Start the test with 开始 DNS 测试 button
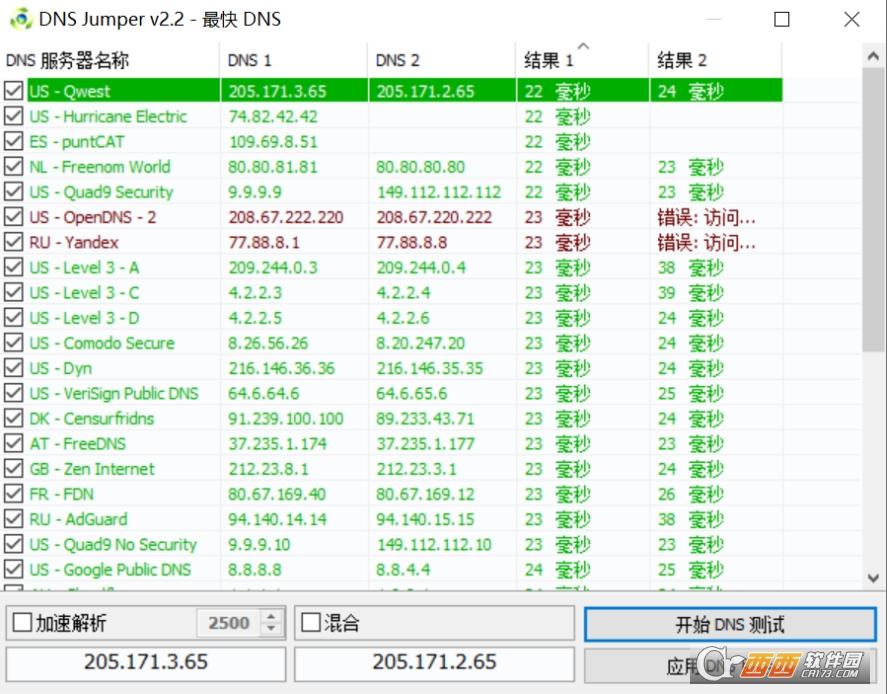Viewport: 890px width, 694px height. click(x=730, y=624)
